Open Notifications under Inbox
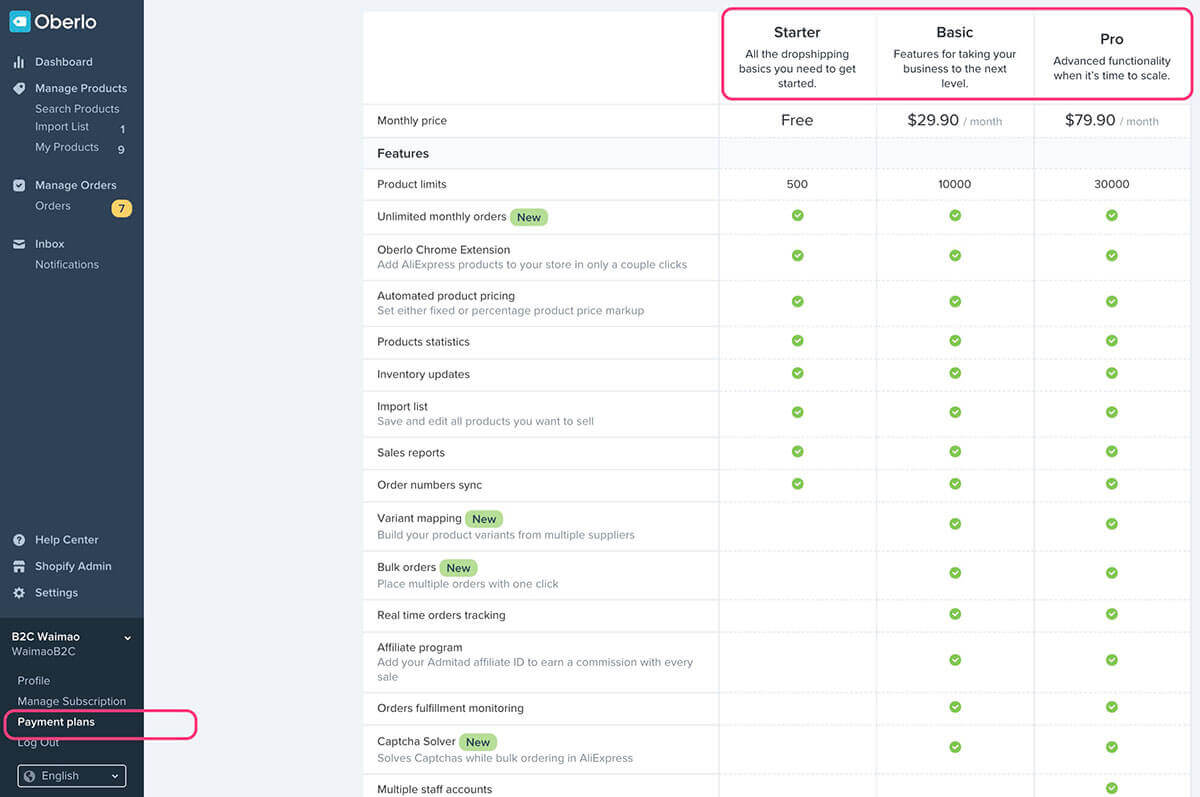1200x797 pixels. coord(67,265)
